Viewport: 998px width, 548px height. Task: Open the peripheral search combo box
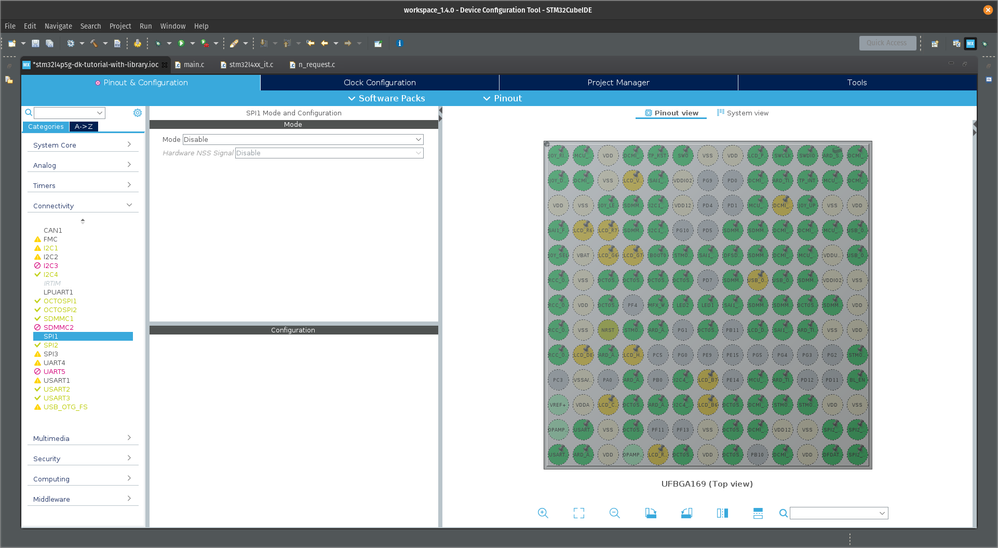[x=69, y=113]
